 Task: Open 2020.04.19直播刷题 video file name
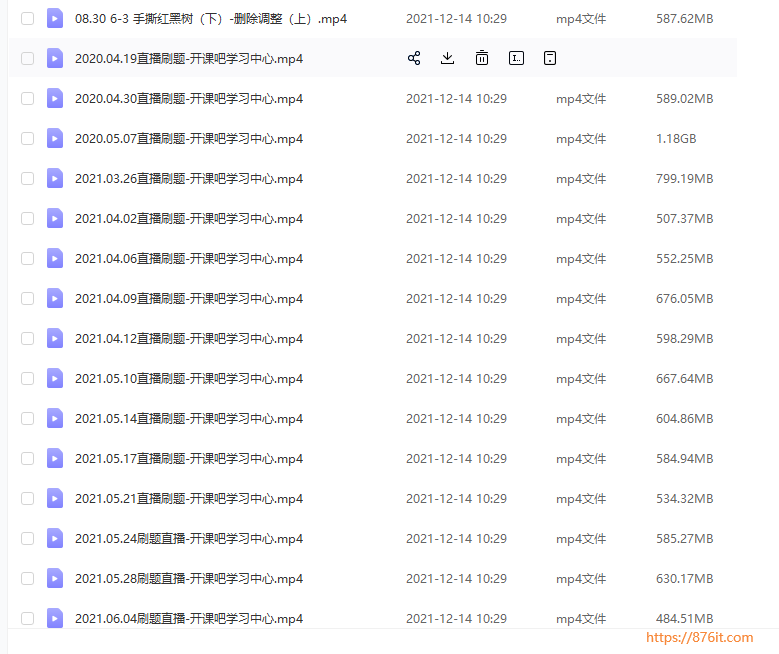click(189, 59)
